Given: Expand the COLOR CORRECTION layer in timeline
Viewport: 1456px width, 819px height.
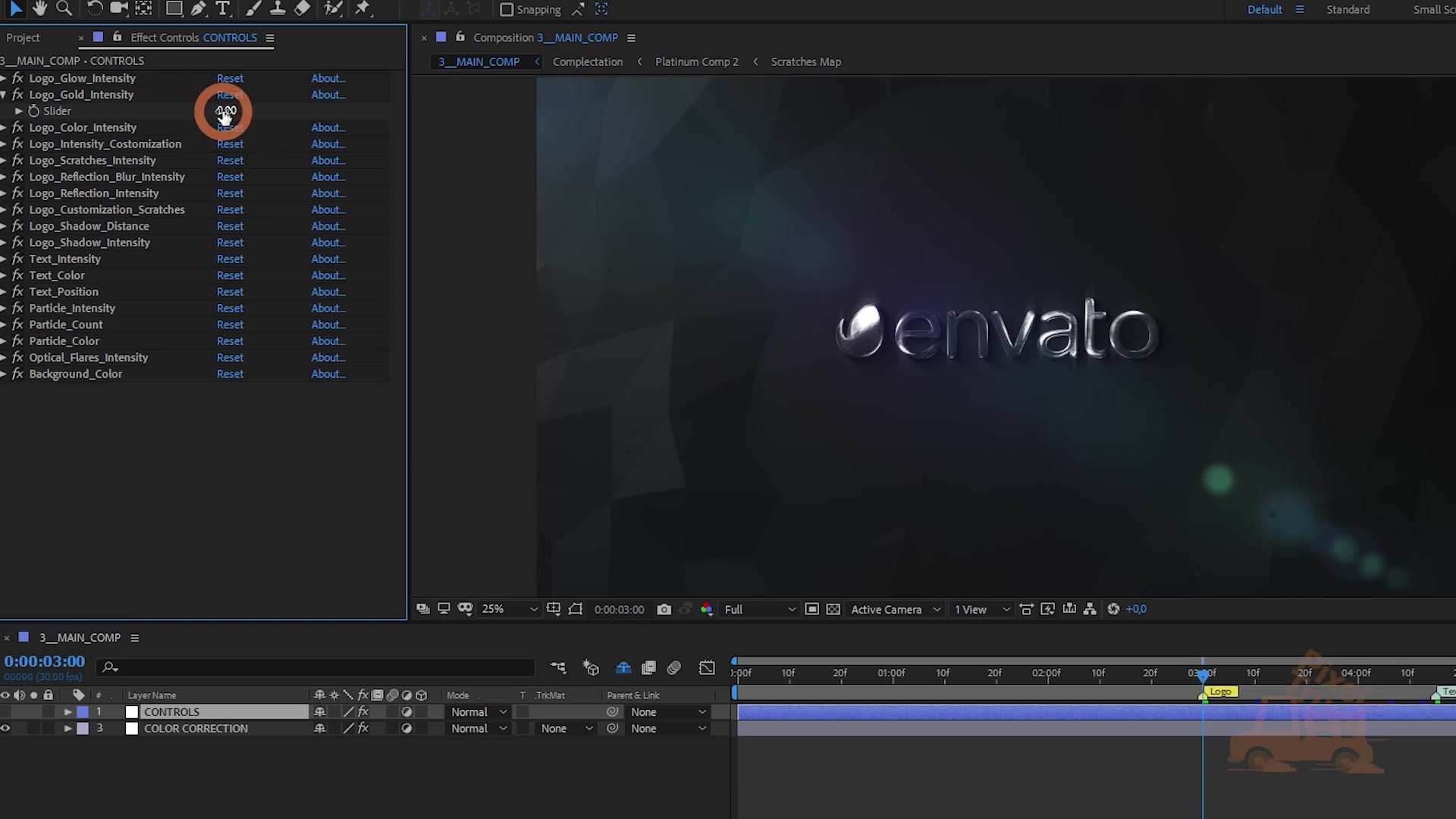Looking at the screenshot, I should [67, 728].
